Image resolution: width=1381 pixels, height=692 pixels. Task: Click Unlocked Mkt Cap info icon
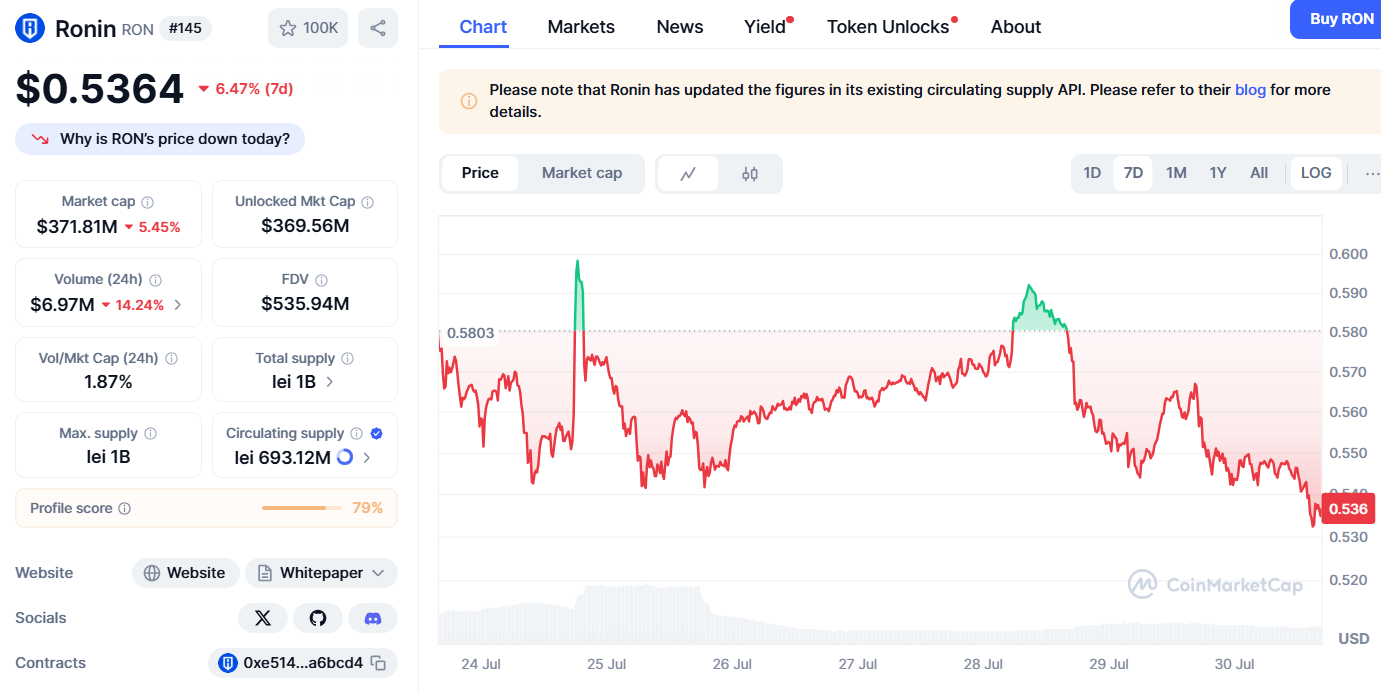368,202
